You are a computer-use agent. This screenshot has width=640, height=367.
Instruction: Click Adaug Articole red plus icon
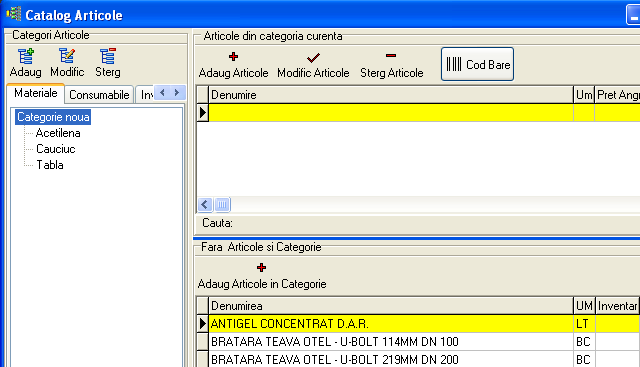pos(233,57)
